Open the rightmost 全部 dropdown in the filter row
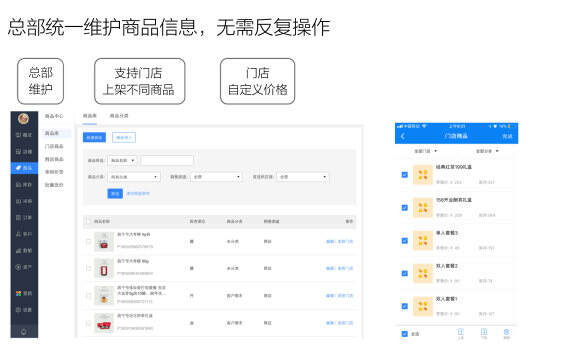The height and width of the screenshot is (360, 570). tap(303, 177)
